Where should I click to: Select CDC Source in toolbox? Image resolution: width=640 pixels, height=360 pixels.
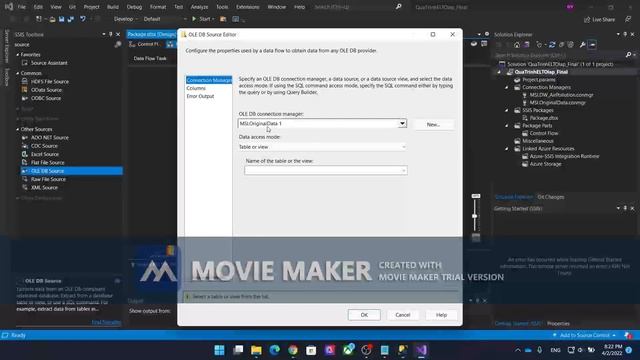44,146
